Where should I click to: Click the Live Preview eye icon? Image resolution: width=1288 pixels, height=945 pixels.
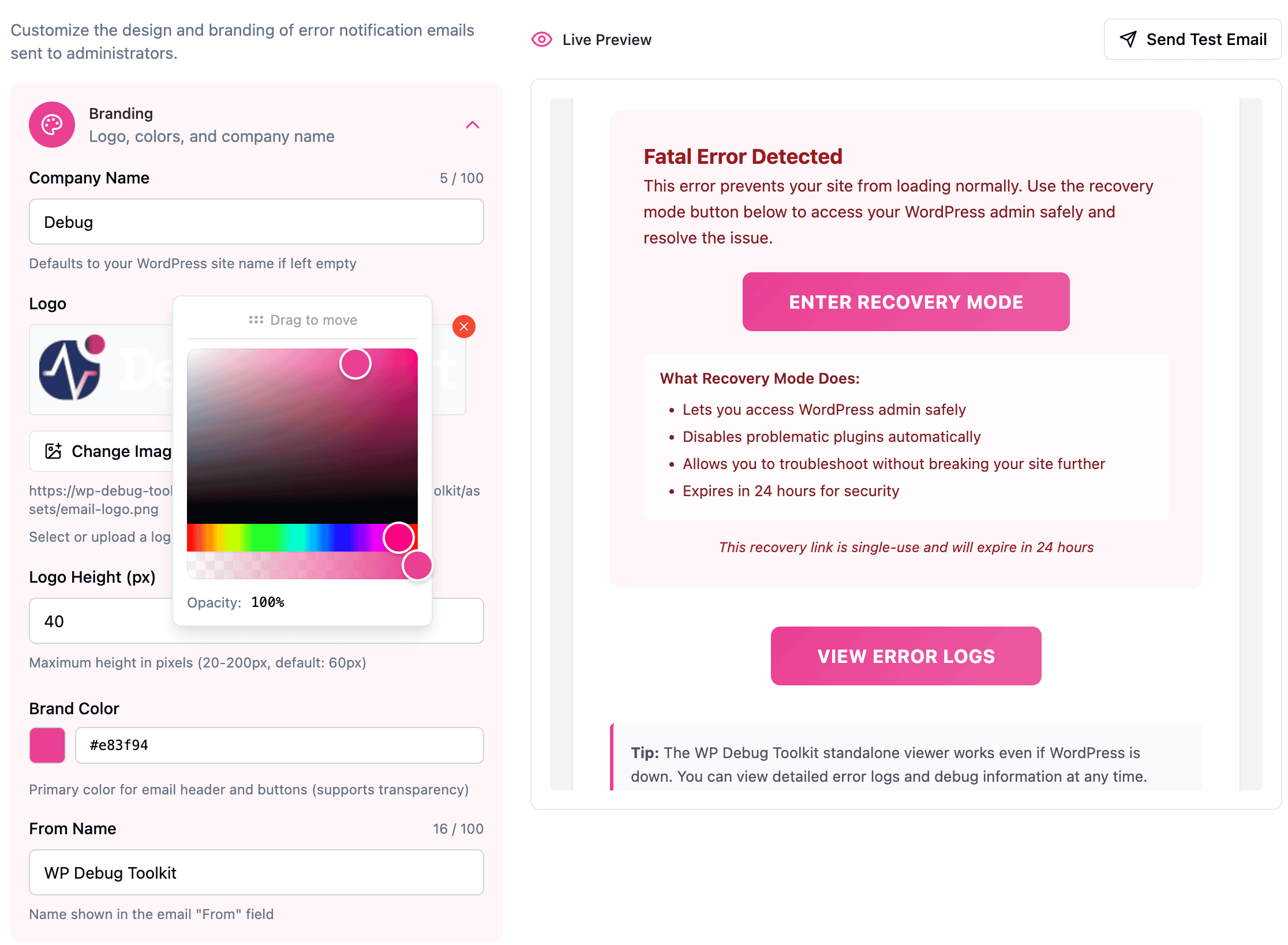click(541, 39)
